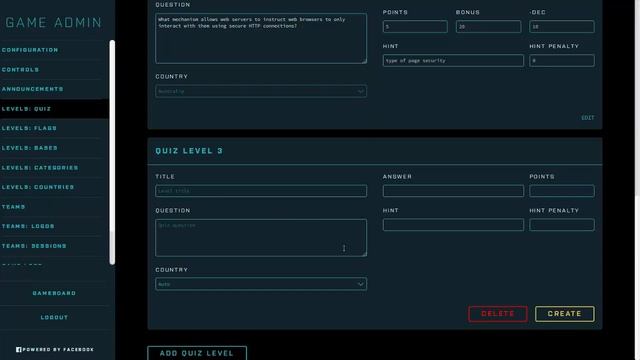Viewport: 640px width, 360px height.
Task: Click the resize grip of Quiz Level 3 question box
Action: [364, 254]
